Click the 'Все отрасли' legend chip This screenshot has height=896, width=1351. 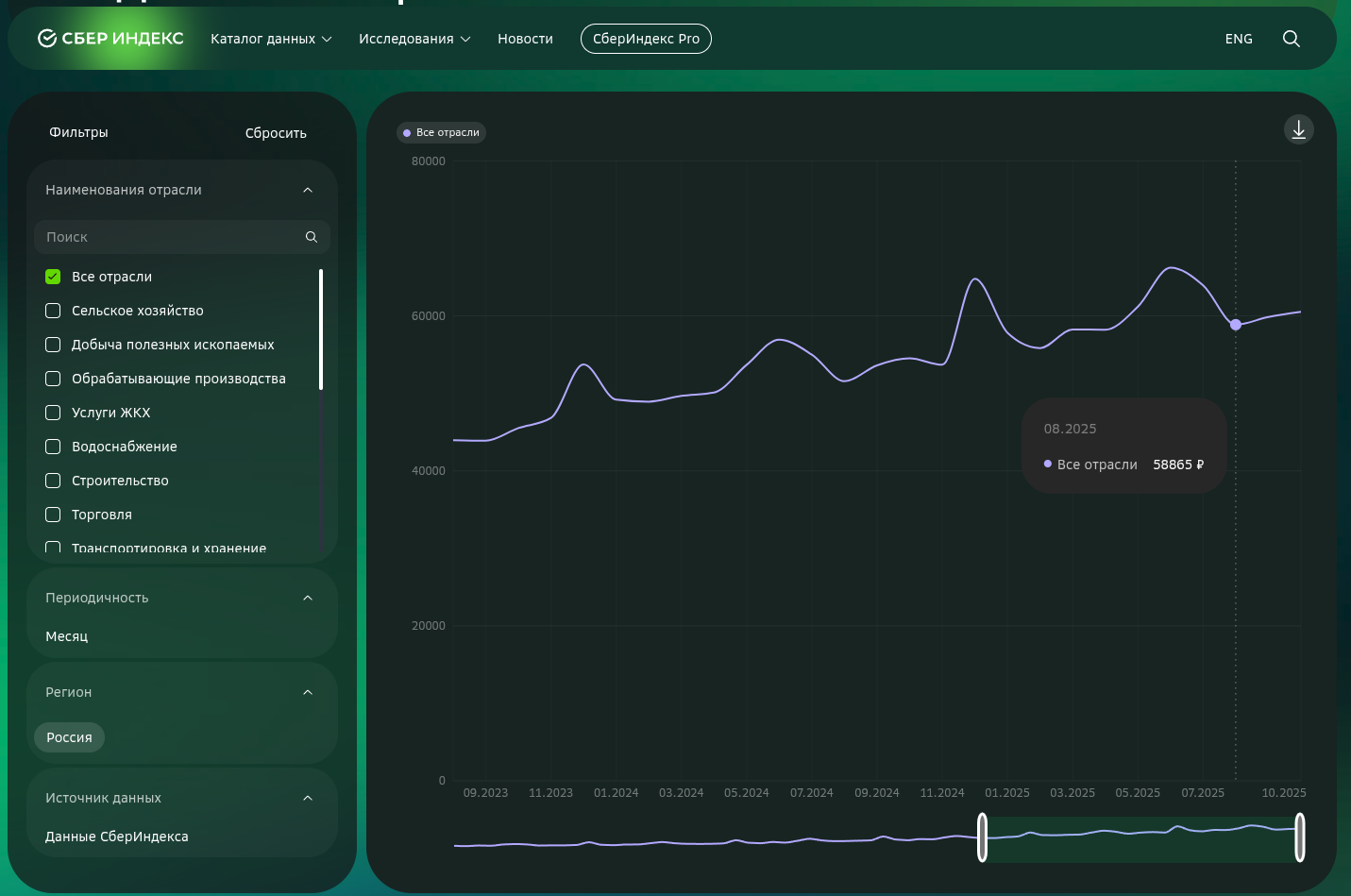pos(442,132)
